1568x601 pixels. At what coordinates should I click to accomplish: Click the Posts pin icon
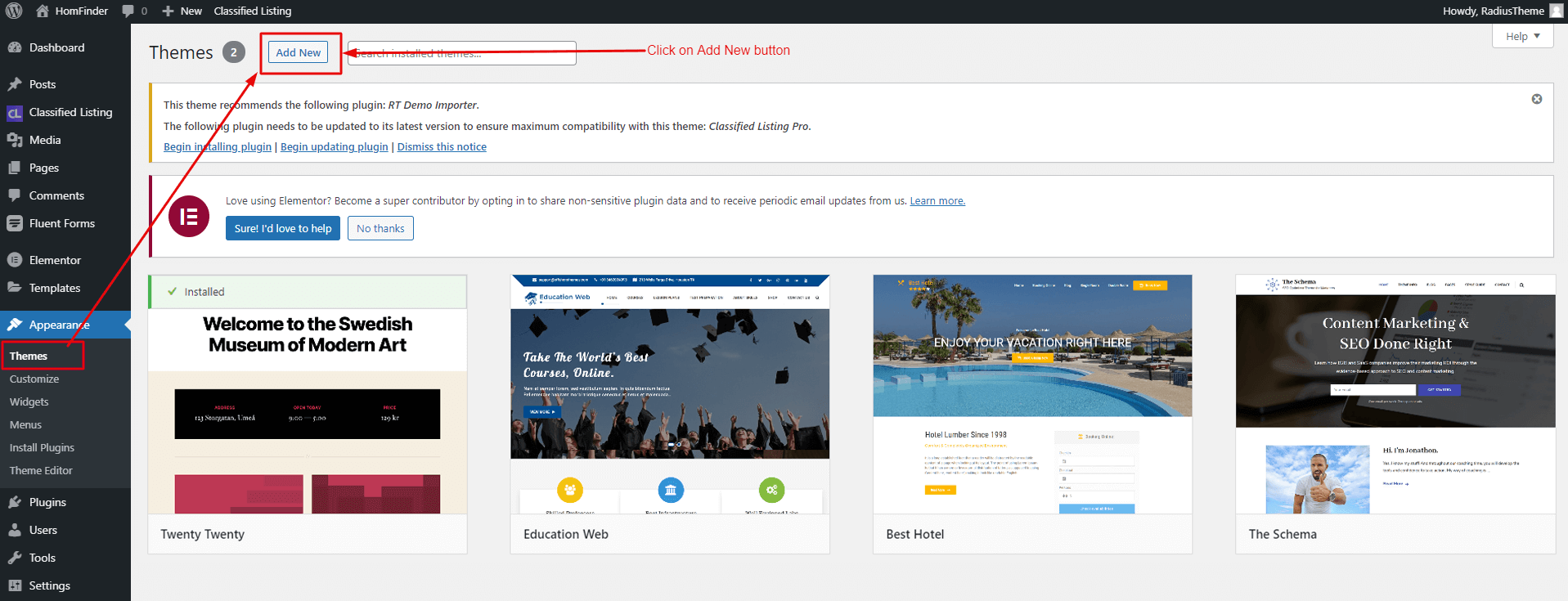(15, 84)
